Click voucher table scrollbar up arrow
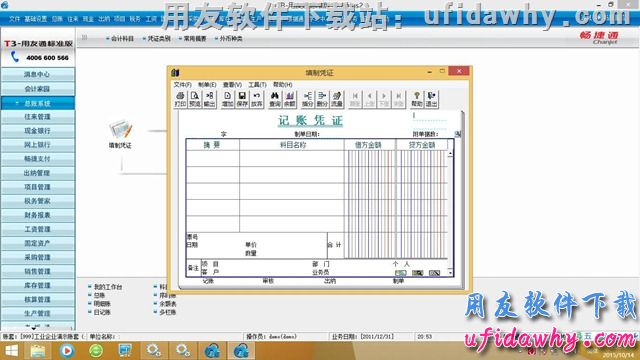 (450, 153)
